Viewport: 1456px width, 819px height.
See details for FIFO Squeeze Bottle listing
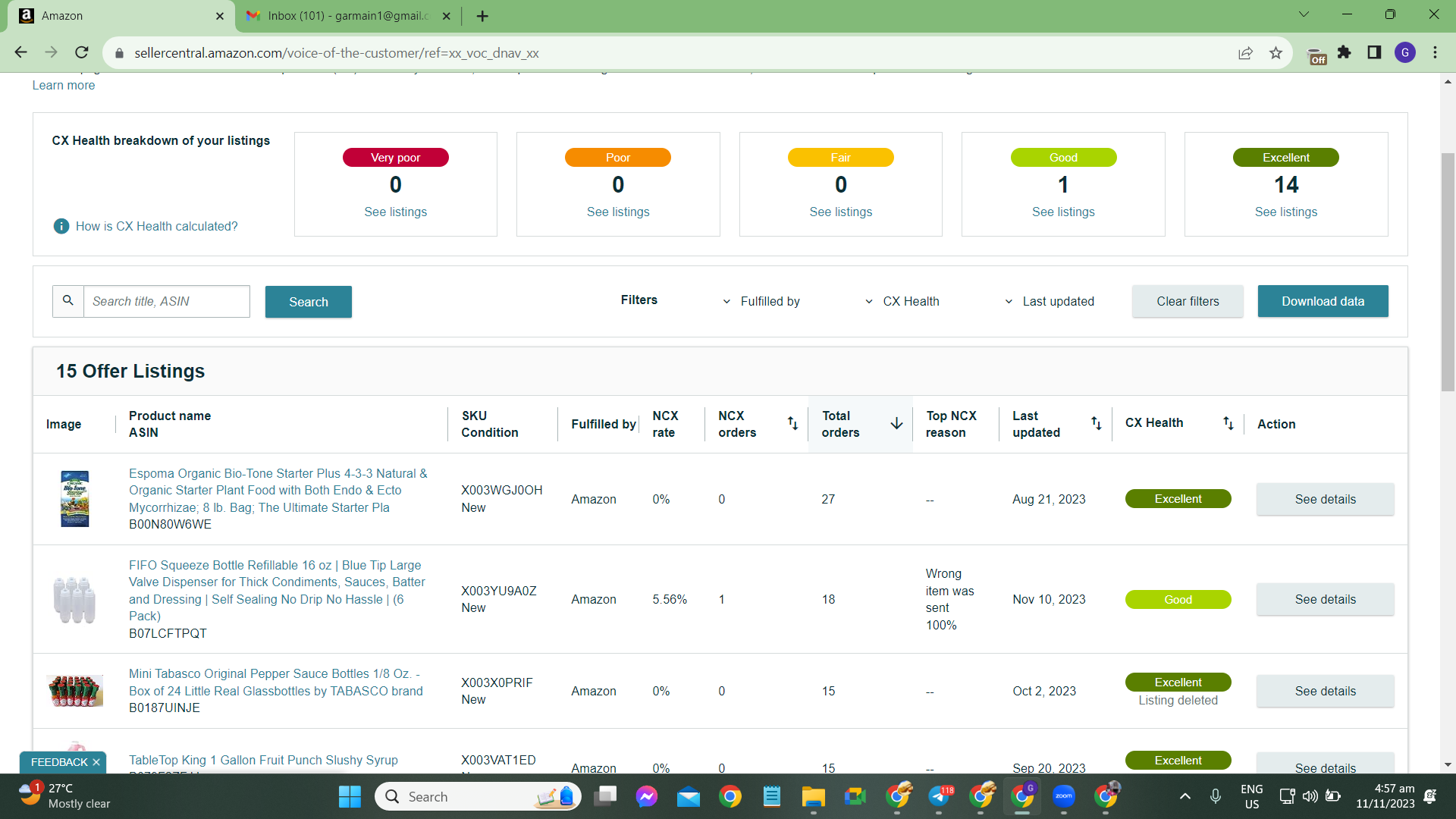pos(1325,599)
